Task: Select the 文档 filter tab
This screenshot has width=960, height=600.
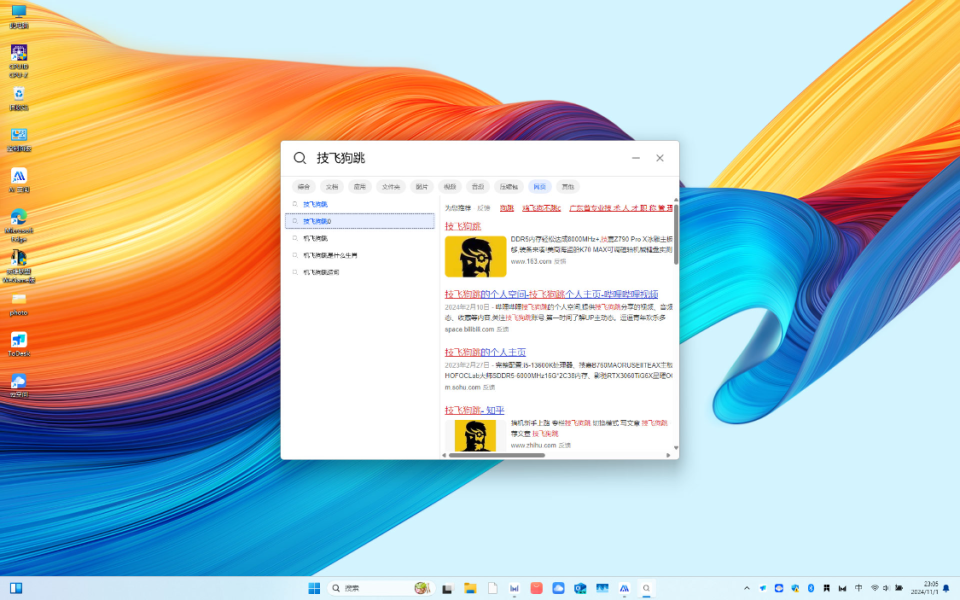Action: (x=332, y=187)
